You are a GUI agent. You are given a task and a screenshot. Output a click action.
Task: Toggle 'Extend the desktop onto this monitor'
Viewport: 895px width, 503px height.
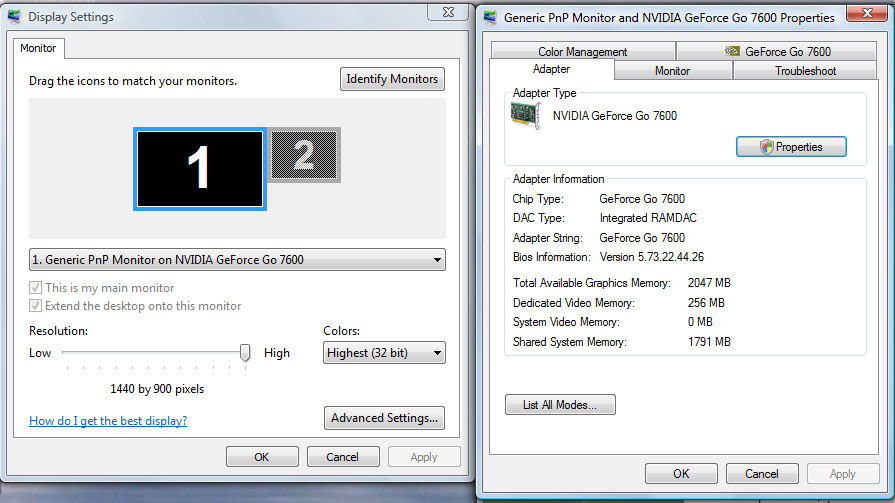point(35,305)
